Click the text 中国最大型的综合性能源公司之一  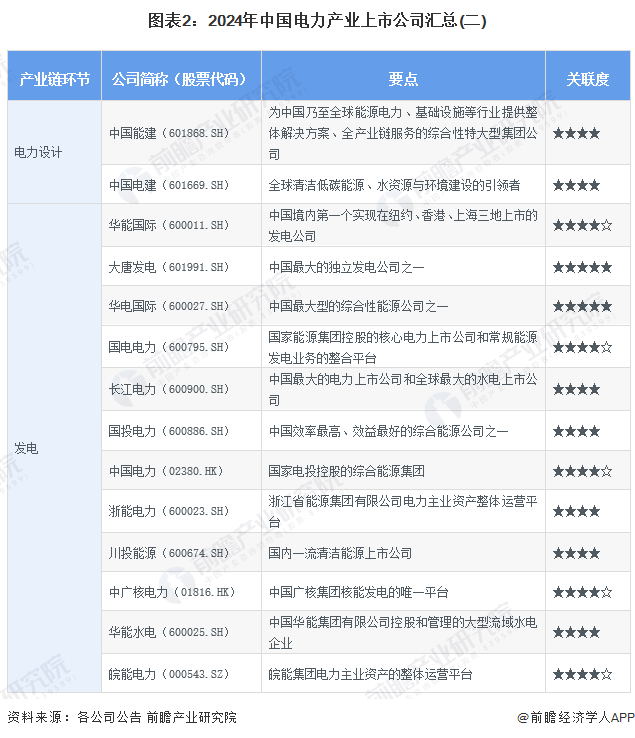(358, 306)
